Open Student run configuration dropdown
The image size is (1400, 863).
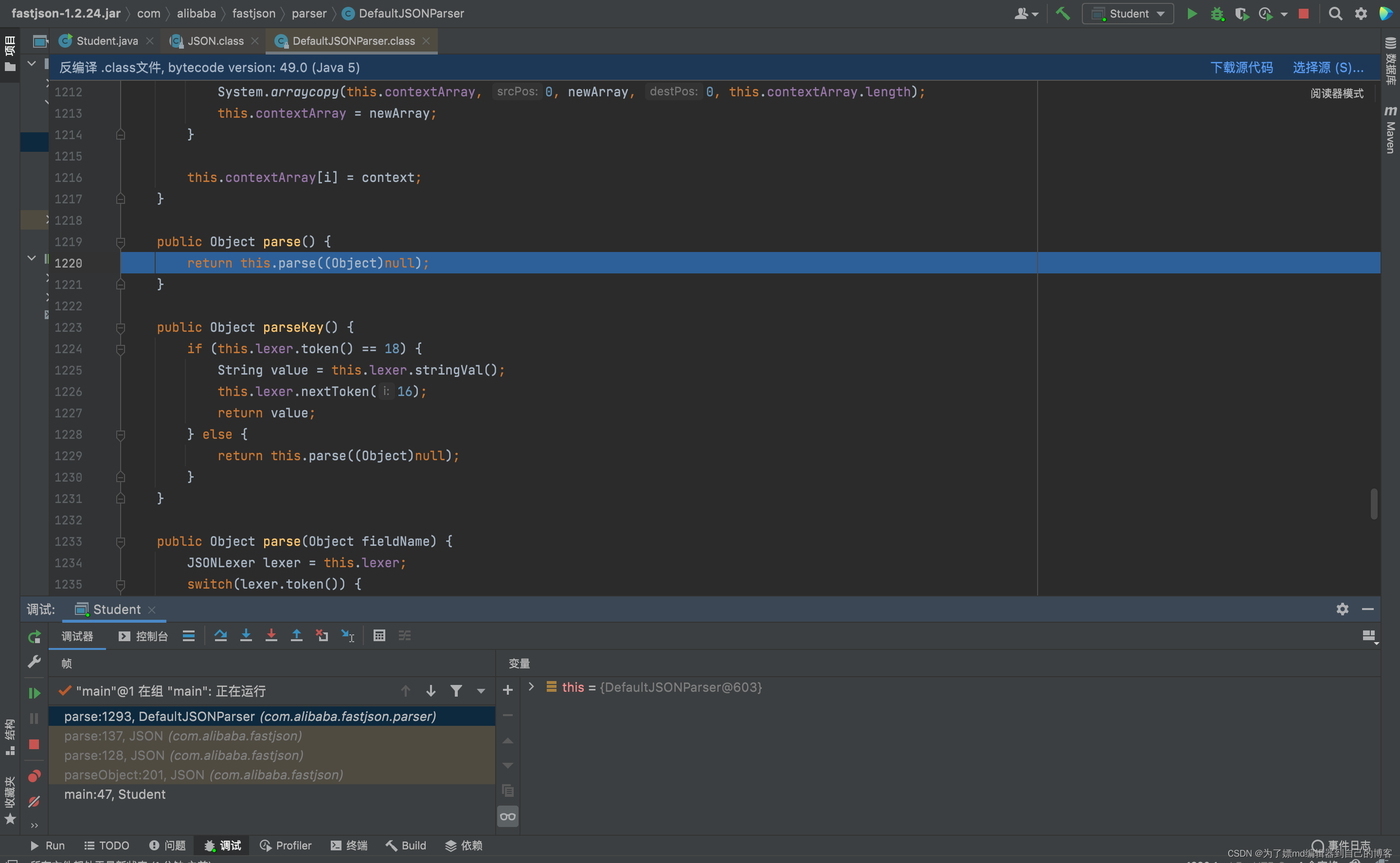click(1128, 13)
